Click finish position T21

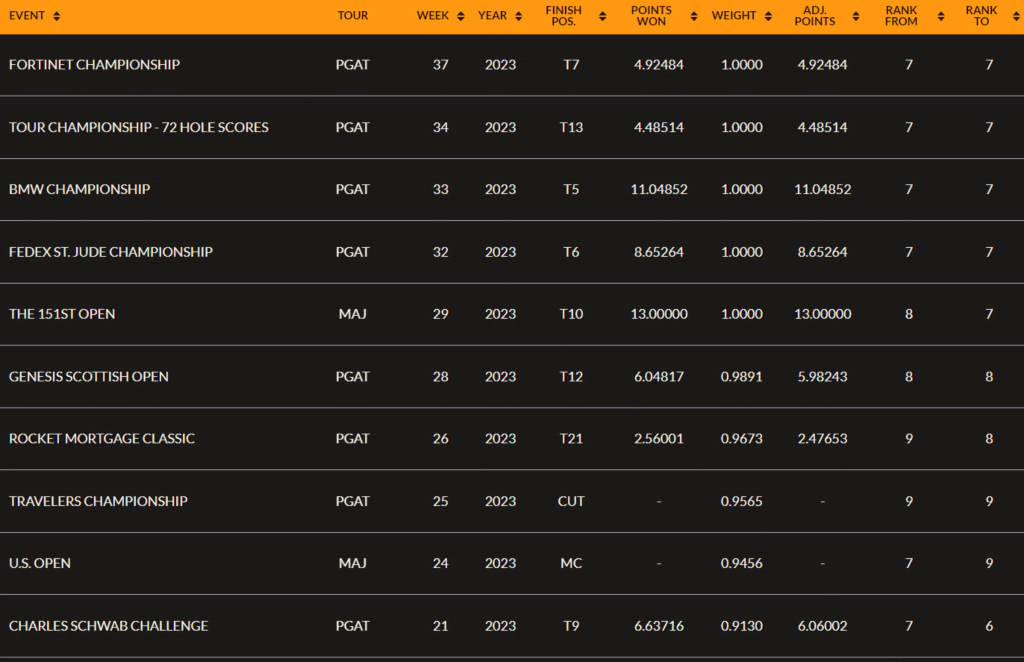click(571, 439)
